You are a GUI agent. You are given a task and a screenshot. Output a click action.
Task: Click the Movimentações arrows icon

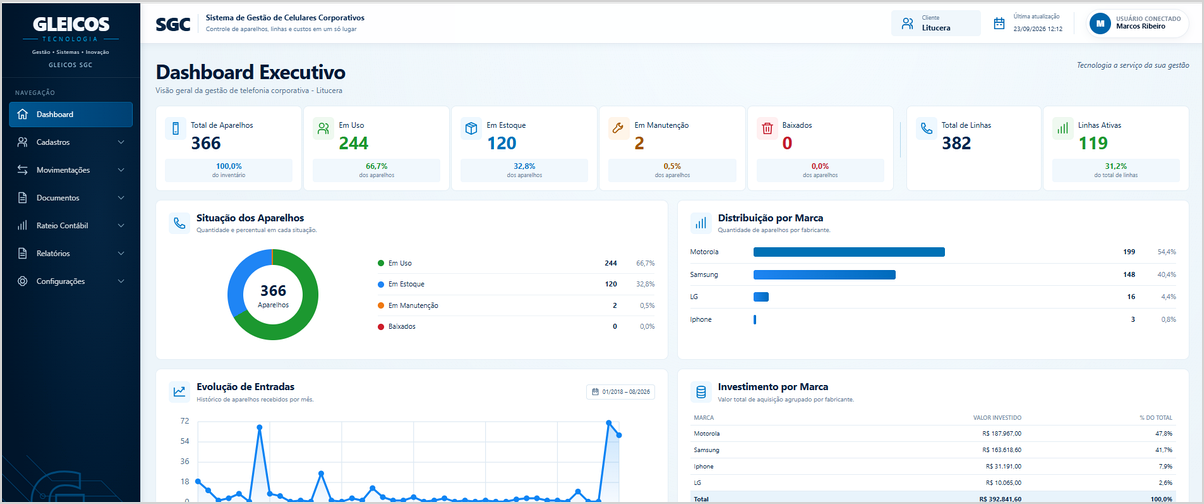point(23,170)
